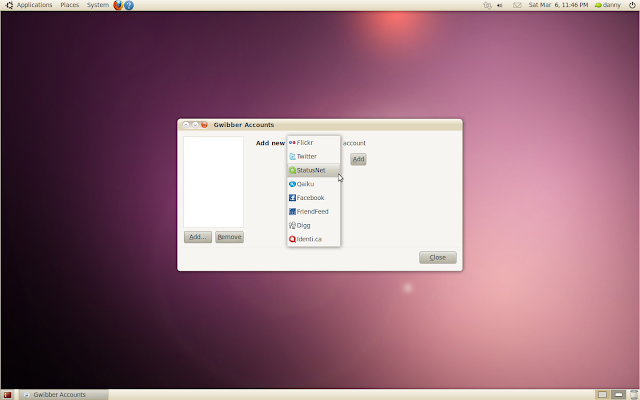Click the Add button beside the account label
This screenshot has height=400, width=640.
[x=358, y=159]
